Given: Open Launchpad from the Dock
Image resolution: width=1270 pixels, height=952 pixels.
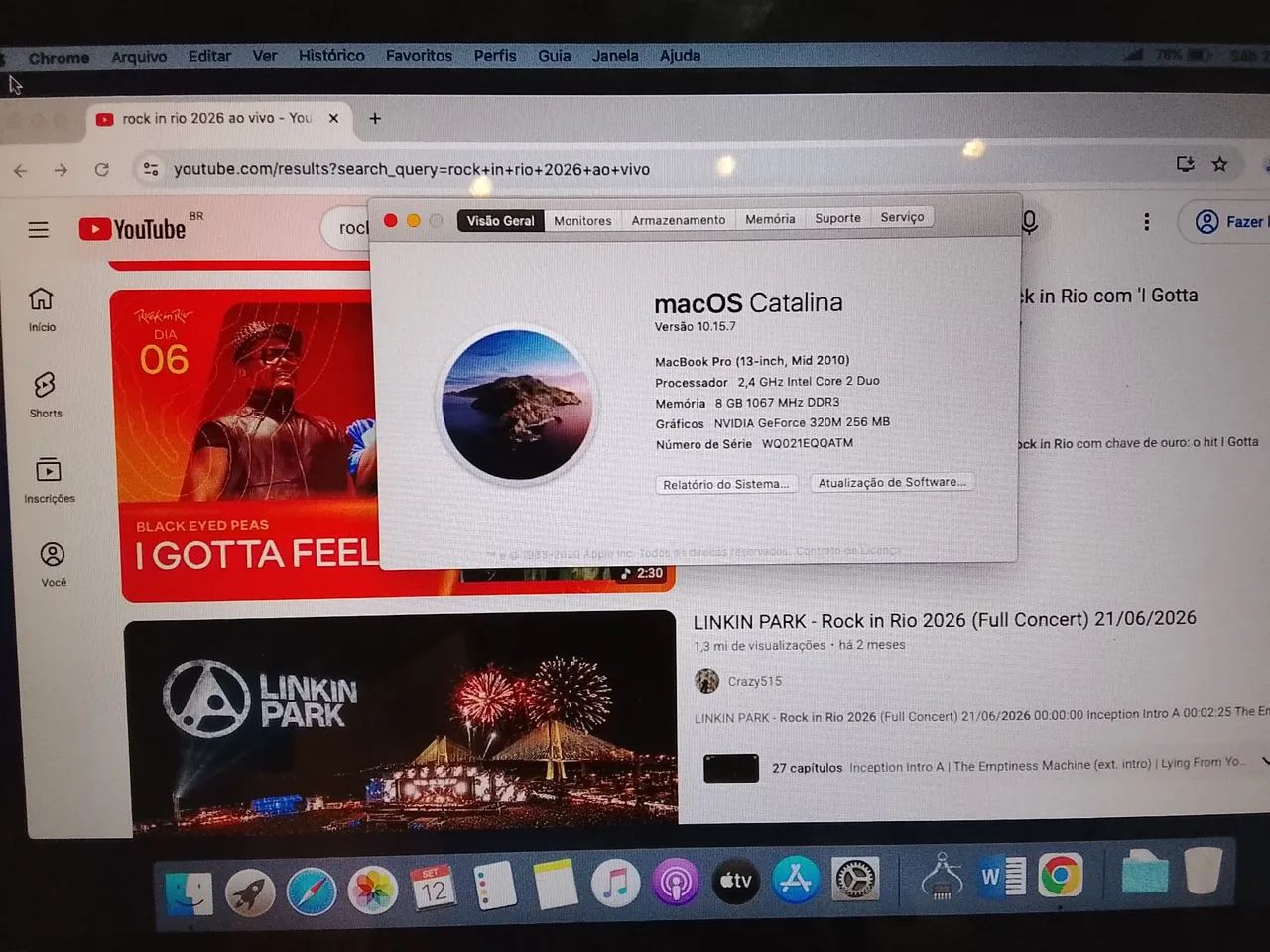Looking at the screenshot, I should pos(250,891).
